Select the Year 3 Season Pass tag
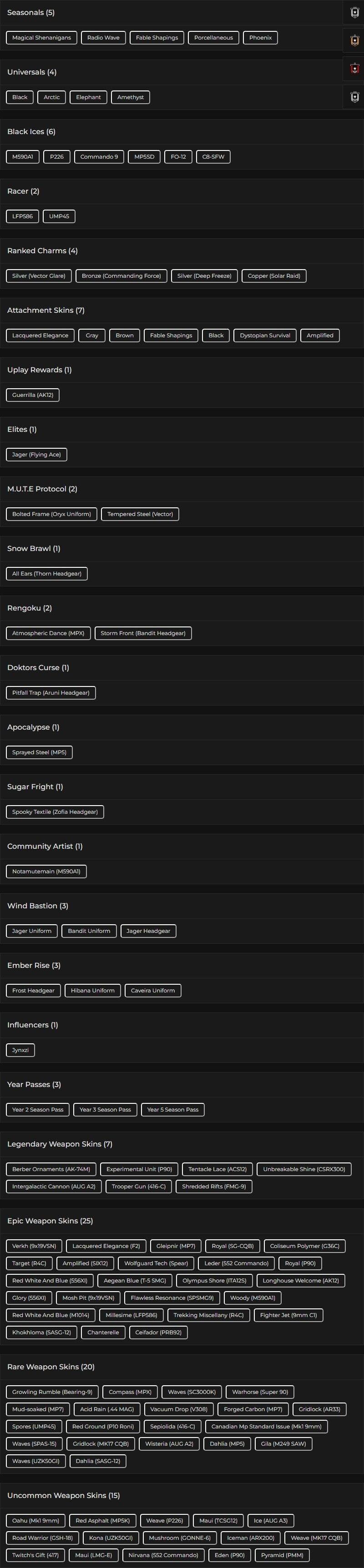364x1568 pixels. (x=105, y=1110)
